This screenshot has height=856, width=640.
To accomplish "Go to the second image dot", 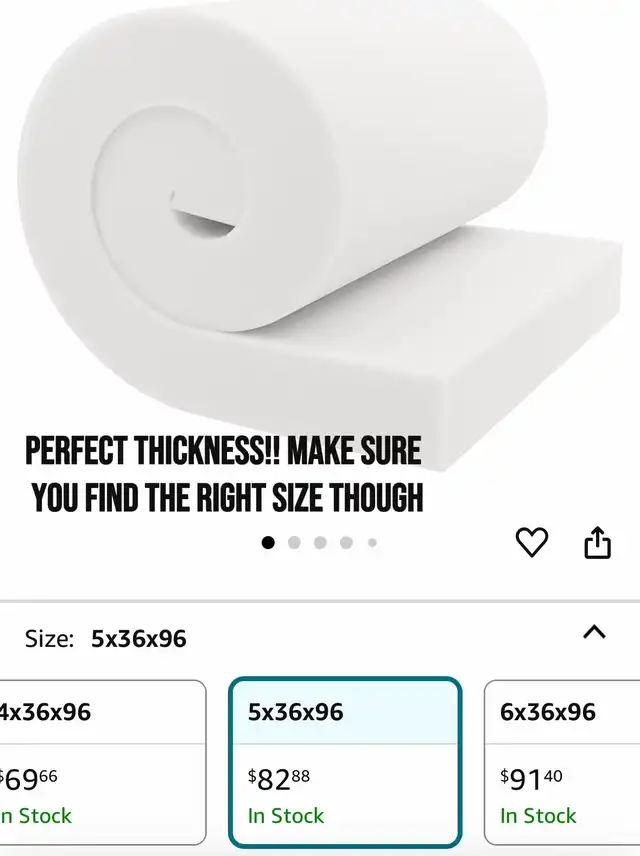I will tap(294, 543).
